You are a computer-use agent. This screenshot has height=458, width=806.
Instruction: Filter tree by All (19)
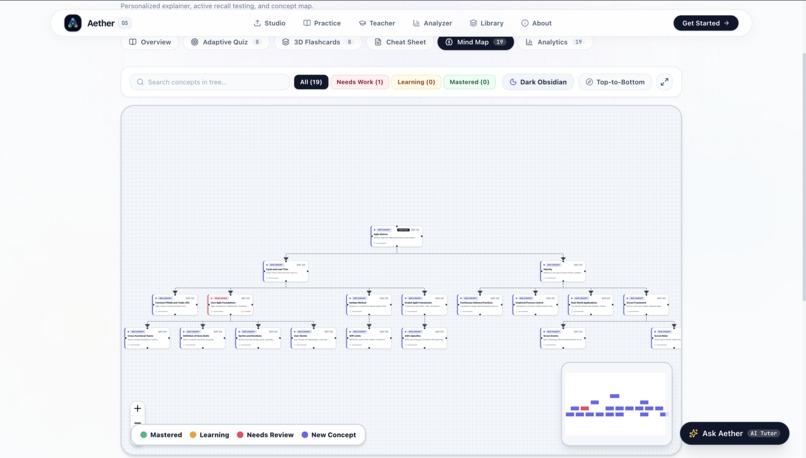click(x=311, y=82)
